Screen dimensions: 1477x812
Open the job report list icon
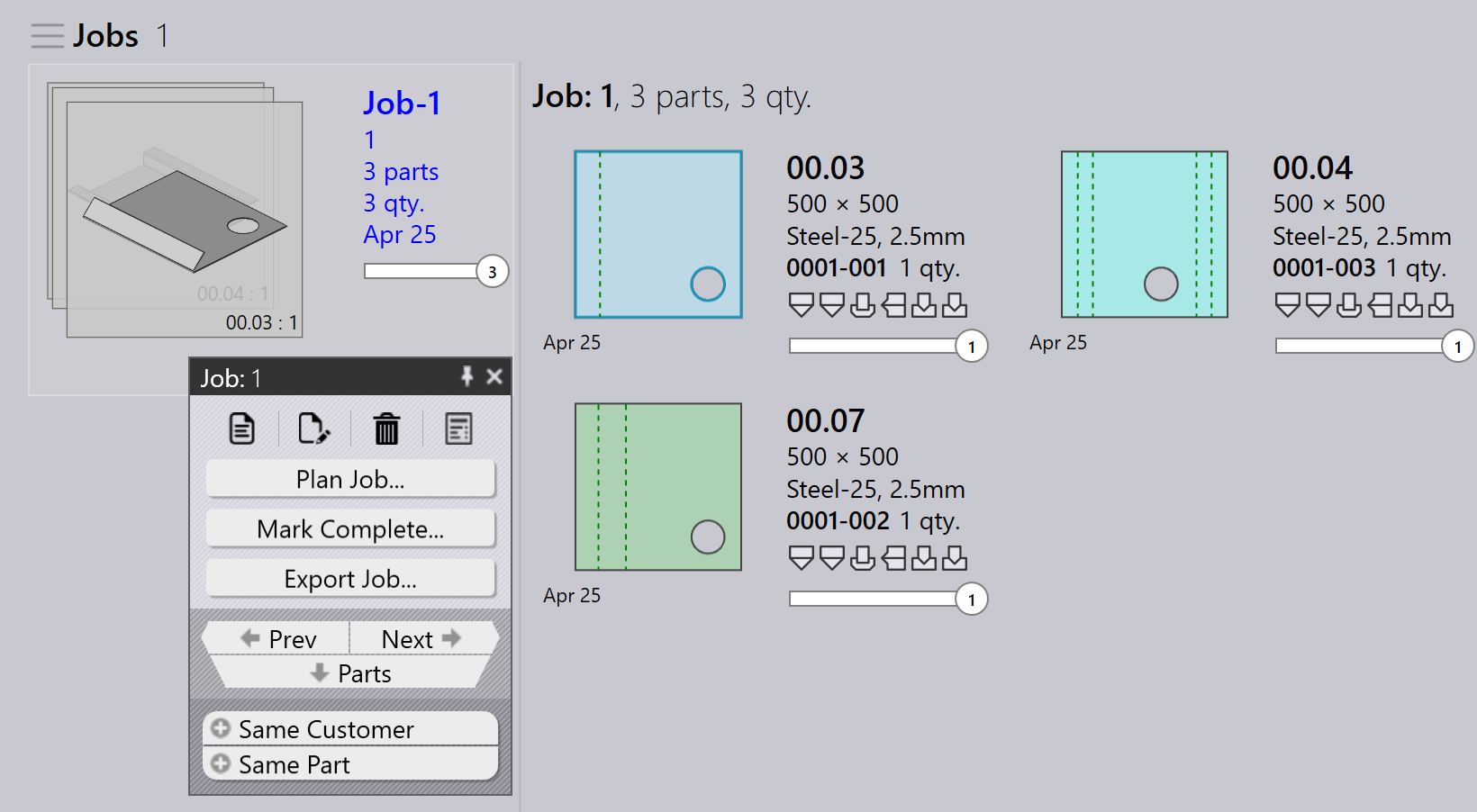458,429
